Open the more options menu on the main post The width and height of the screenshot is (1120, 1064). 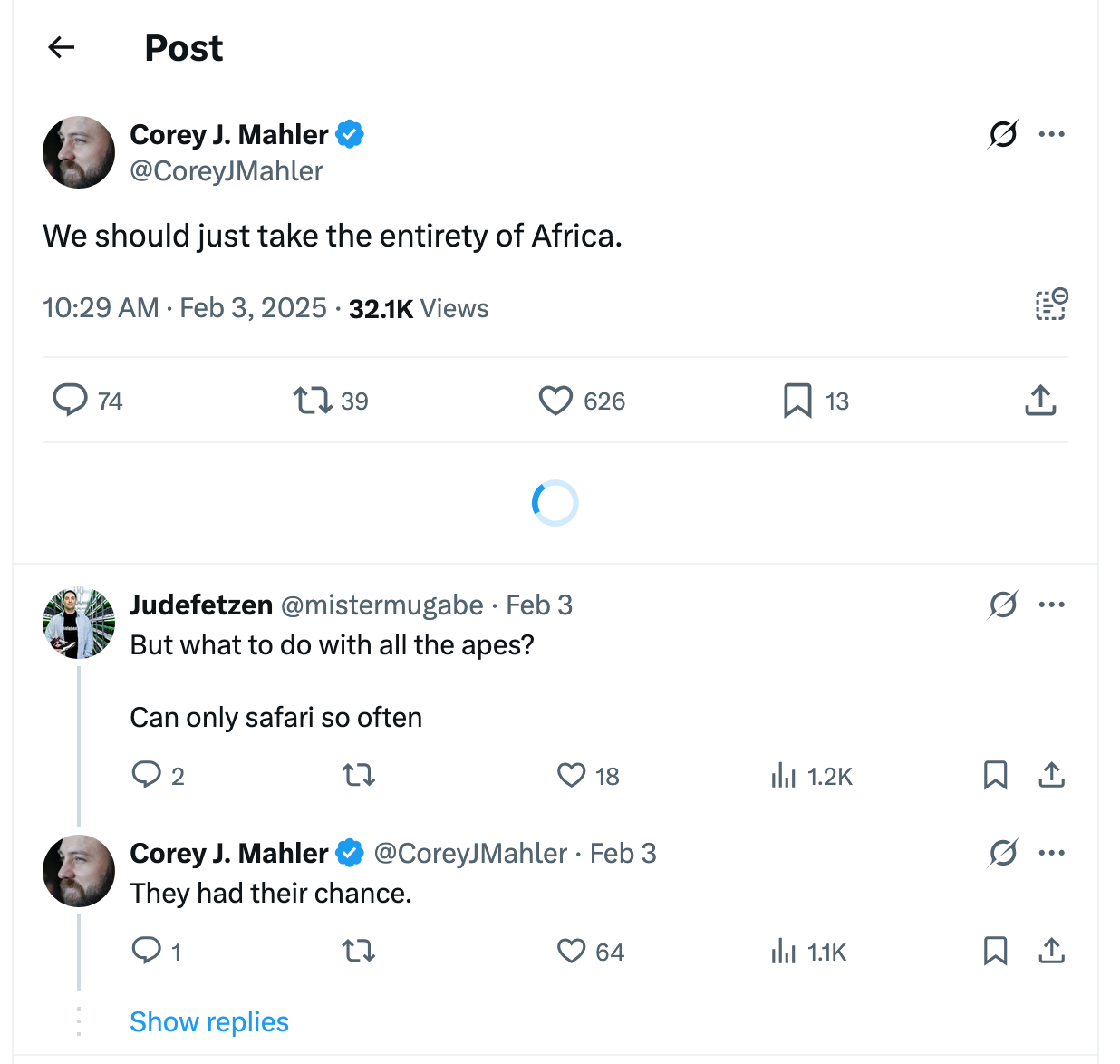click(1052, 133)
